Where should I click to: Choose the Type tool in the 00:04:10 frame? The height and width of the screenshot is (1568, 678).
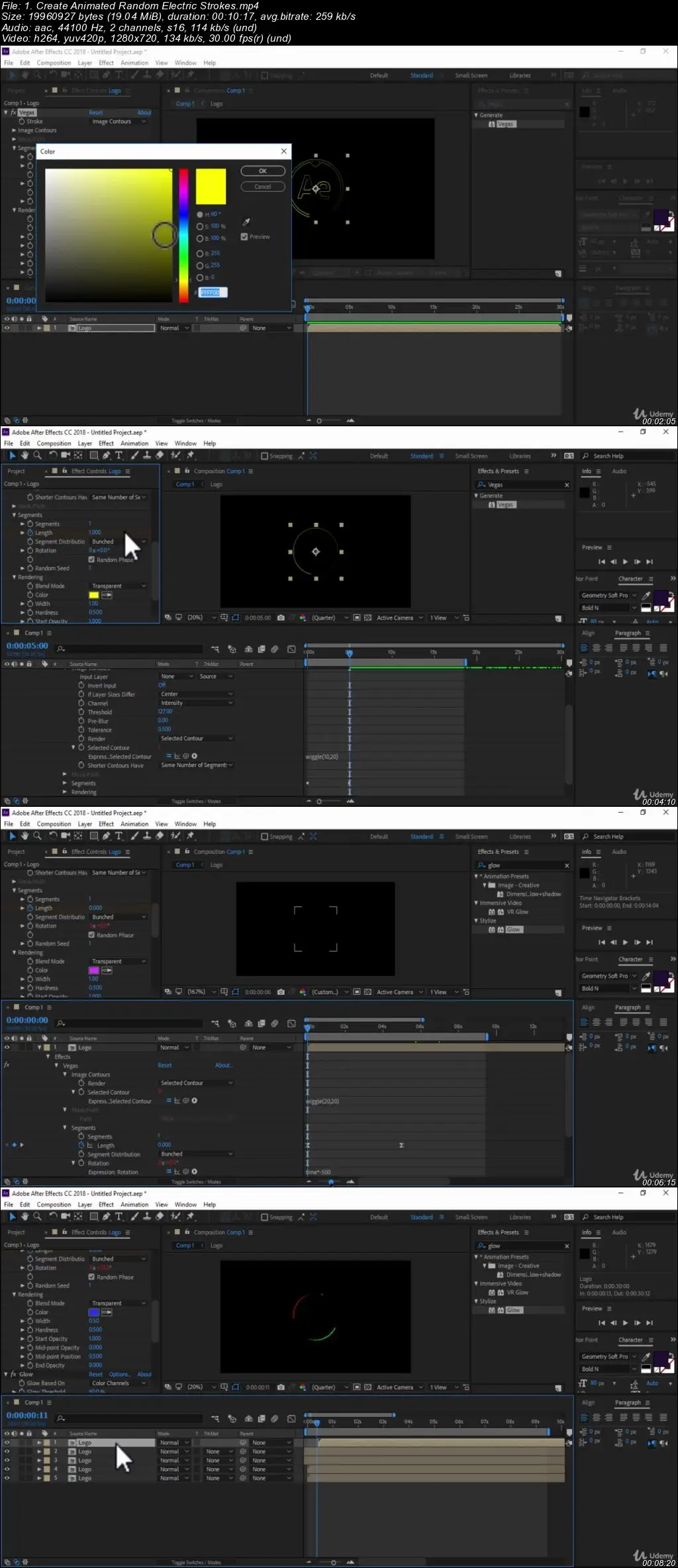[119, 455]
